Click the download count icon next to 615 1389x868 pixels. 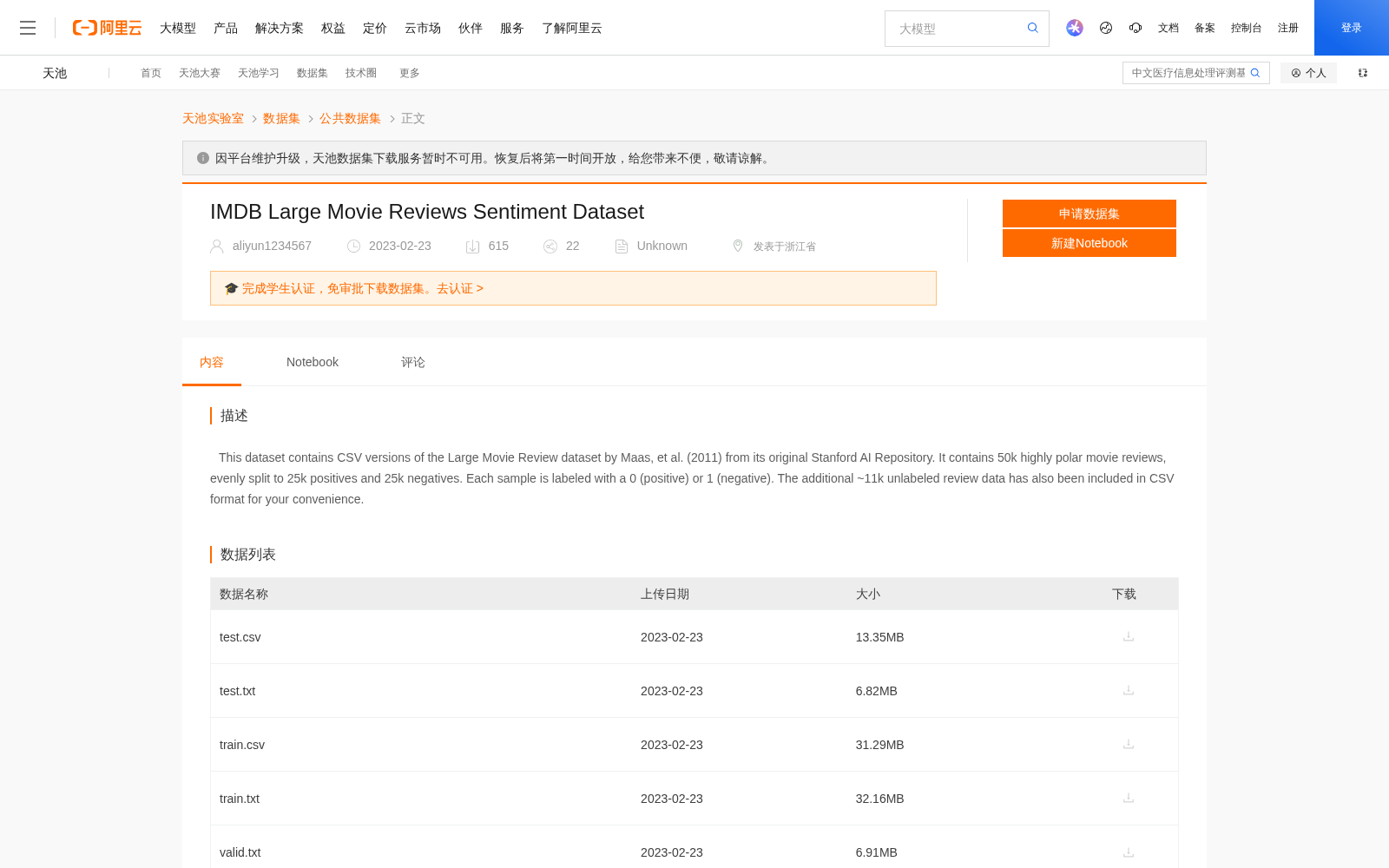pos(473,247)
